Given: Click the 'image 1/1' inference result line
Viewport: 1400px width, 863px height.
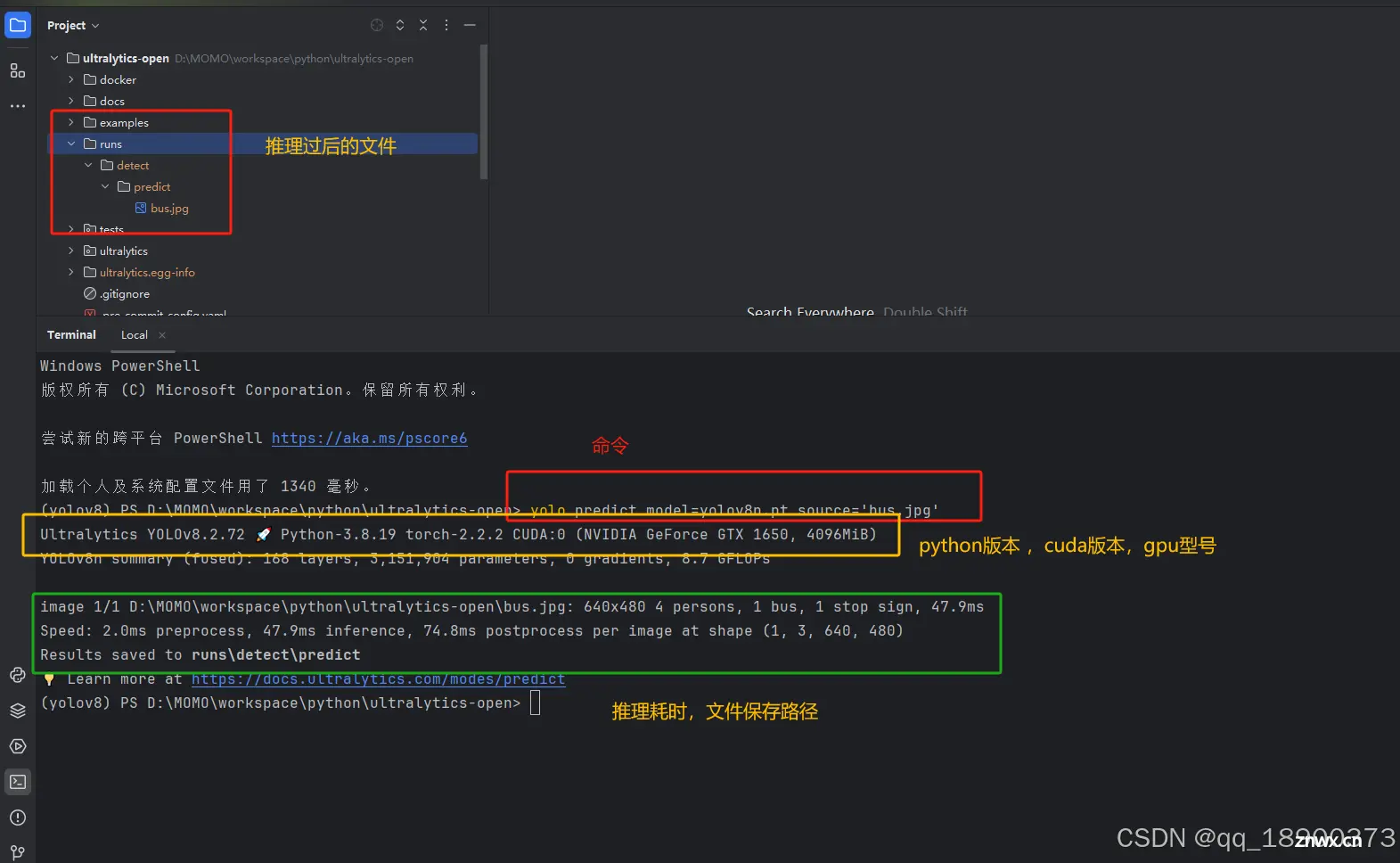Looking at the screenshot, I should (x=512, y=606).
